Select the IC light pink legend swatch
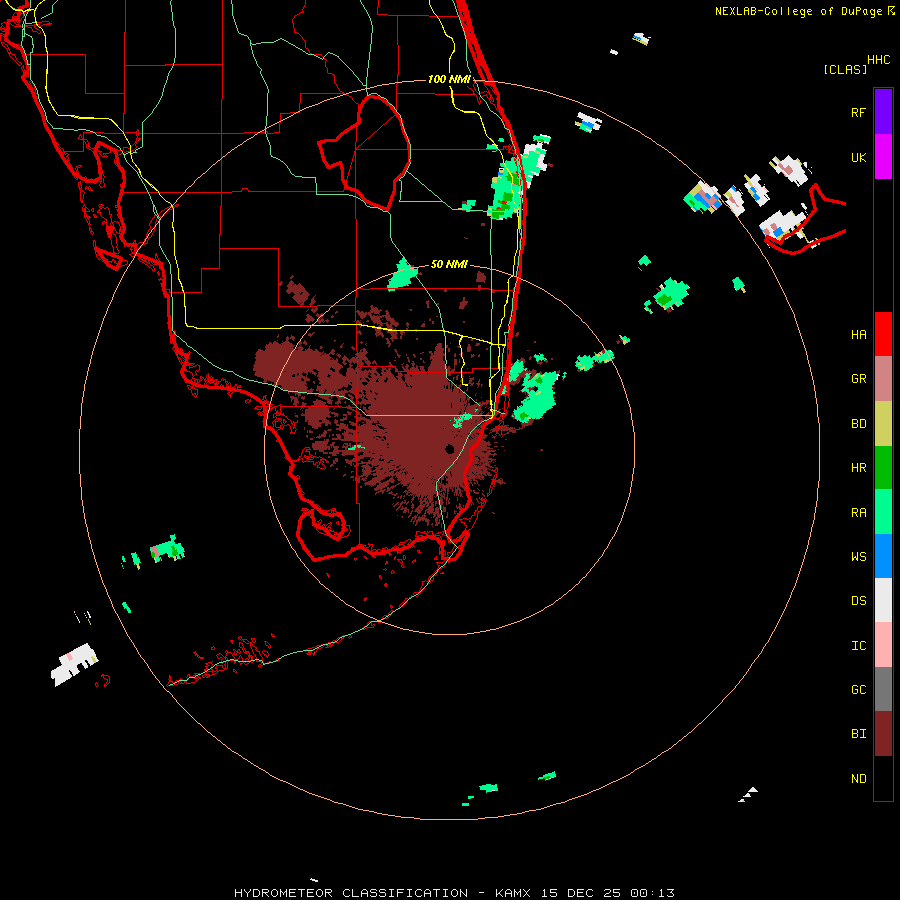The height and width of the screenshot is (900, 900). pyautogui.click(x=883, y=645)
